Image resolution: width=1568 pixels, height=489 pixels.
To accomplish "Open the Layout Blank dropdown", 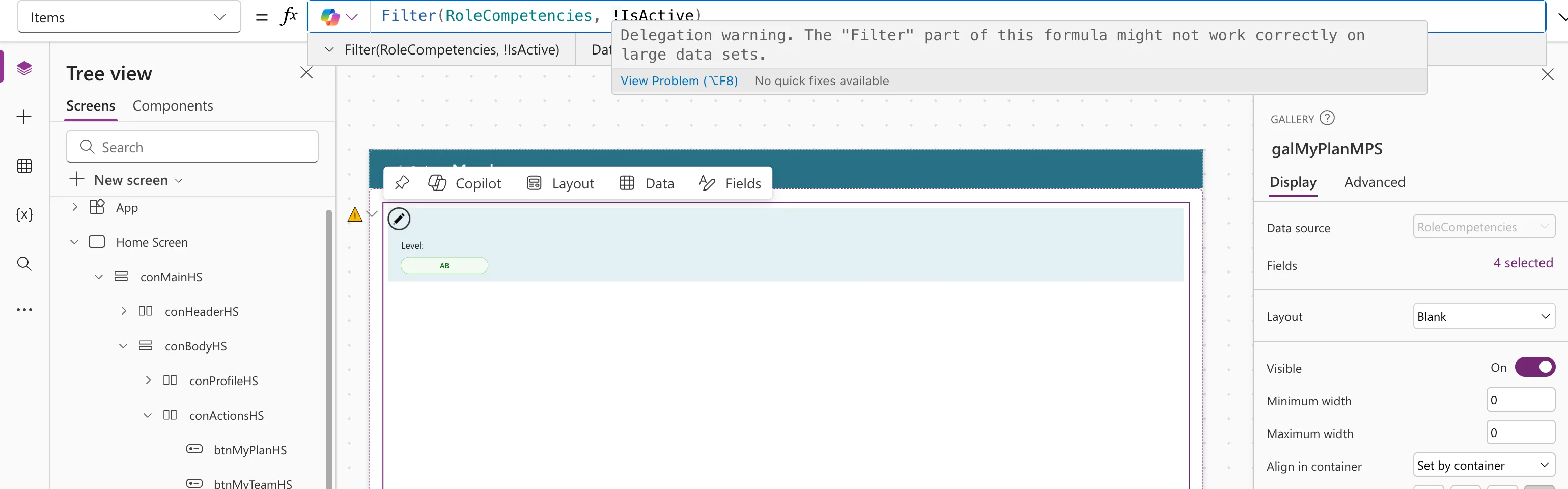I will [x=1483, y=316].
